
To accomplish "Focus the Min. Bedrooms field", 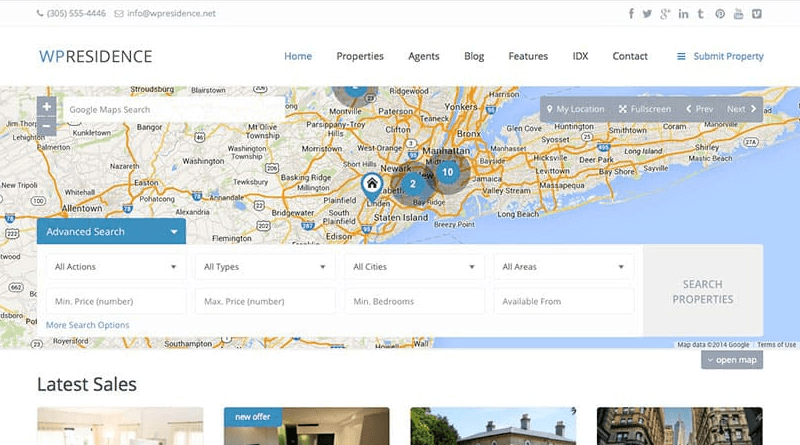I will tap(414, 302).
